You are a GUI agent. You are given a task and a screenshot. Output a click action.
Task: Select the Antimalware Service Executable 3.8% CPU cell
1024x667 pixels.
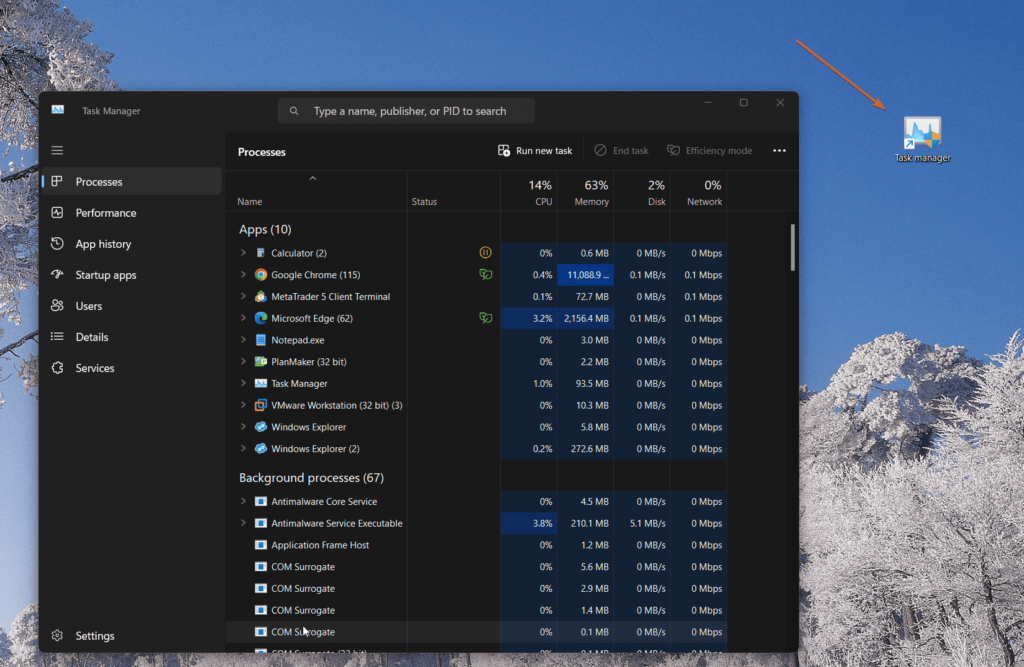529,523
